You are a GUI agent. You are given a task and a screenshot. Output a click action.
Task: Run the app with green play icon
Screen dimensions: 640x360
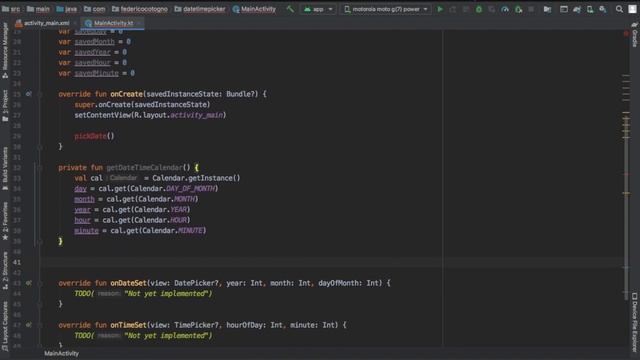[x=440, y=9]
